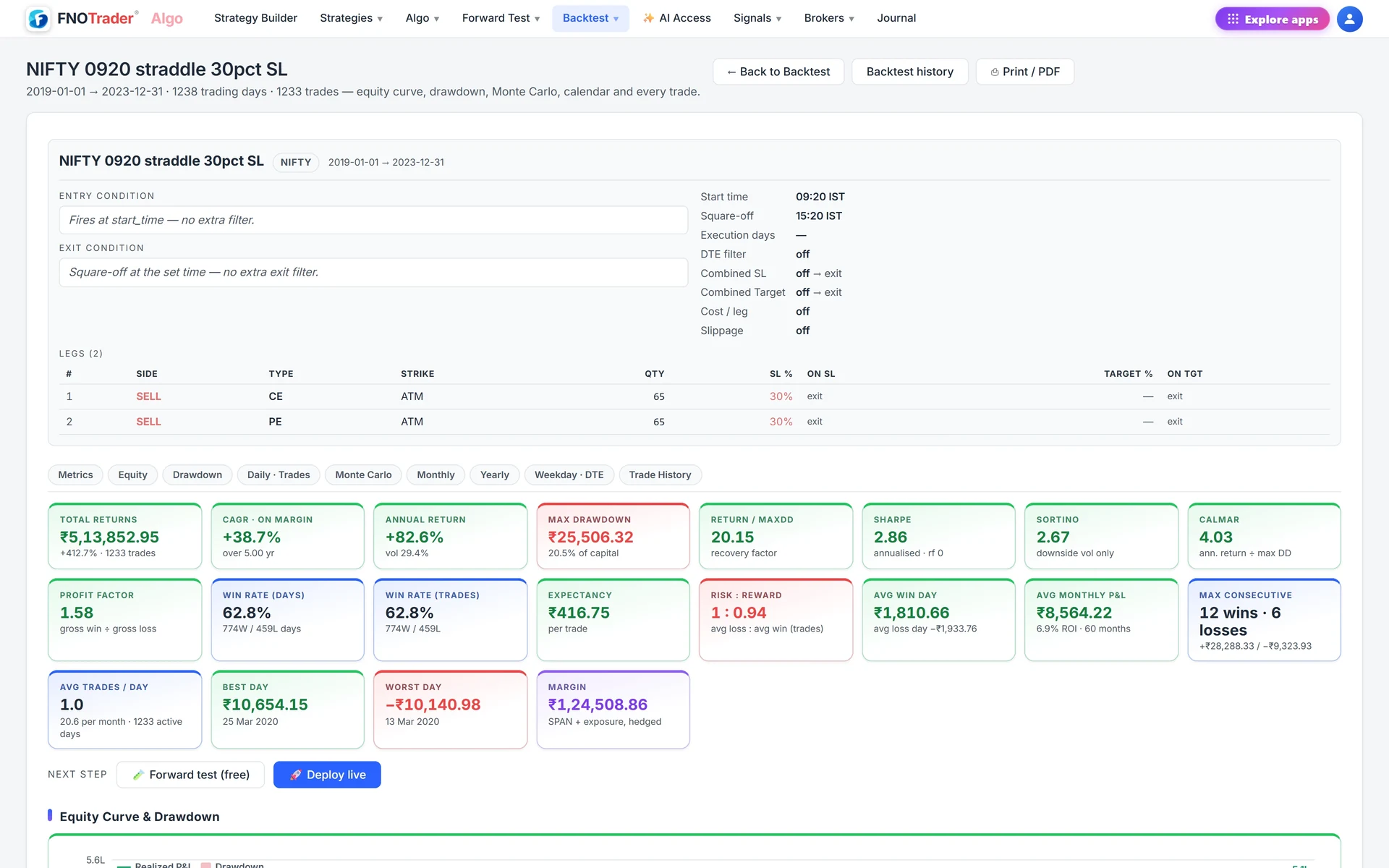Screen dimensions: 1389x868
Task: Click the Sharpe value 2.86
Action: [890, 537]
